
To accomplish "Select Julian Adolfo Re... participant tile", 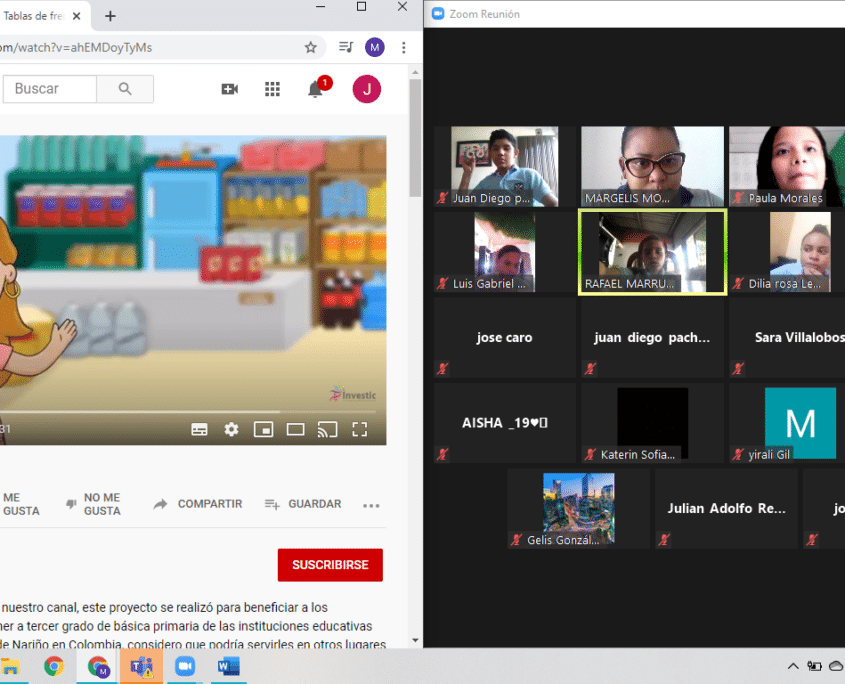I will point(726,509).
